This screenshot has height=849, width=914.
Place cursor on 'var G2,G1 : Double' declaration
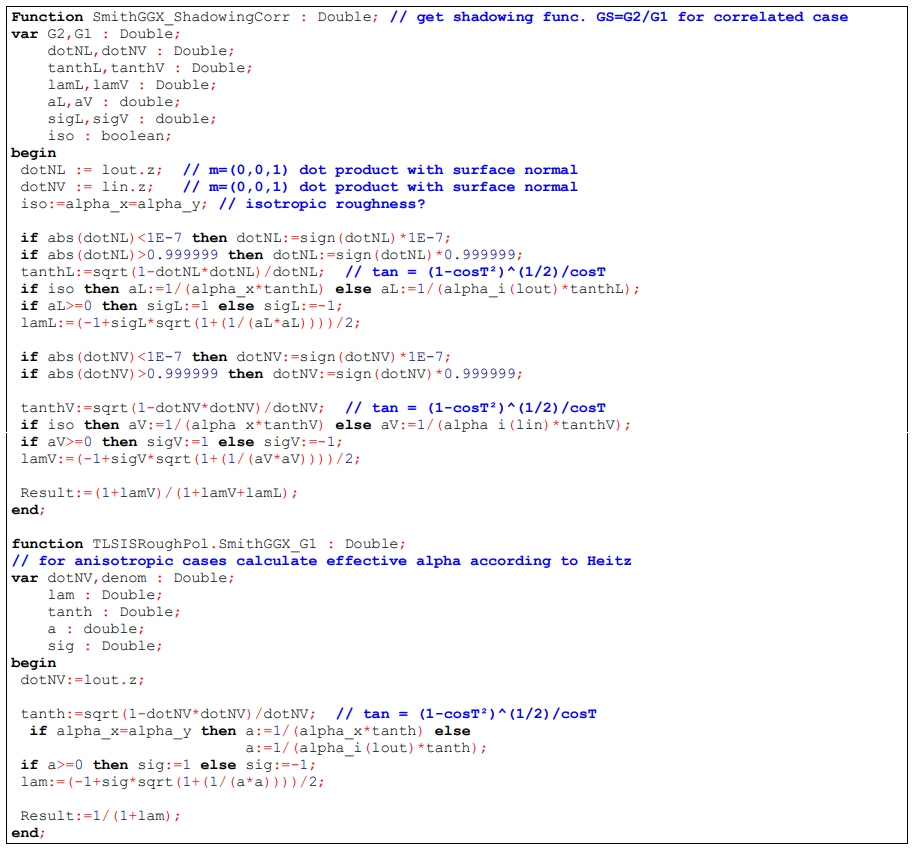click(94, 34)
